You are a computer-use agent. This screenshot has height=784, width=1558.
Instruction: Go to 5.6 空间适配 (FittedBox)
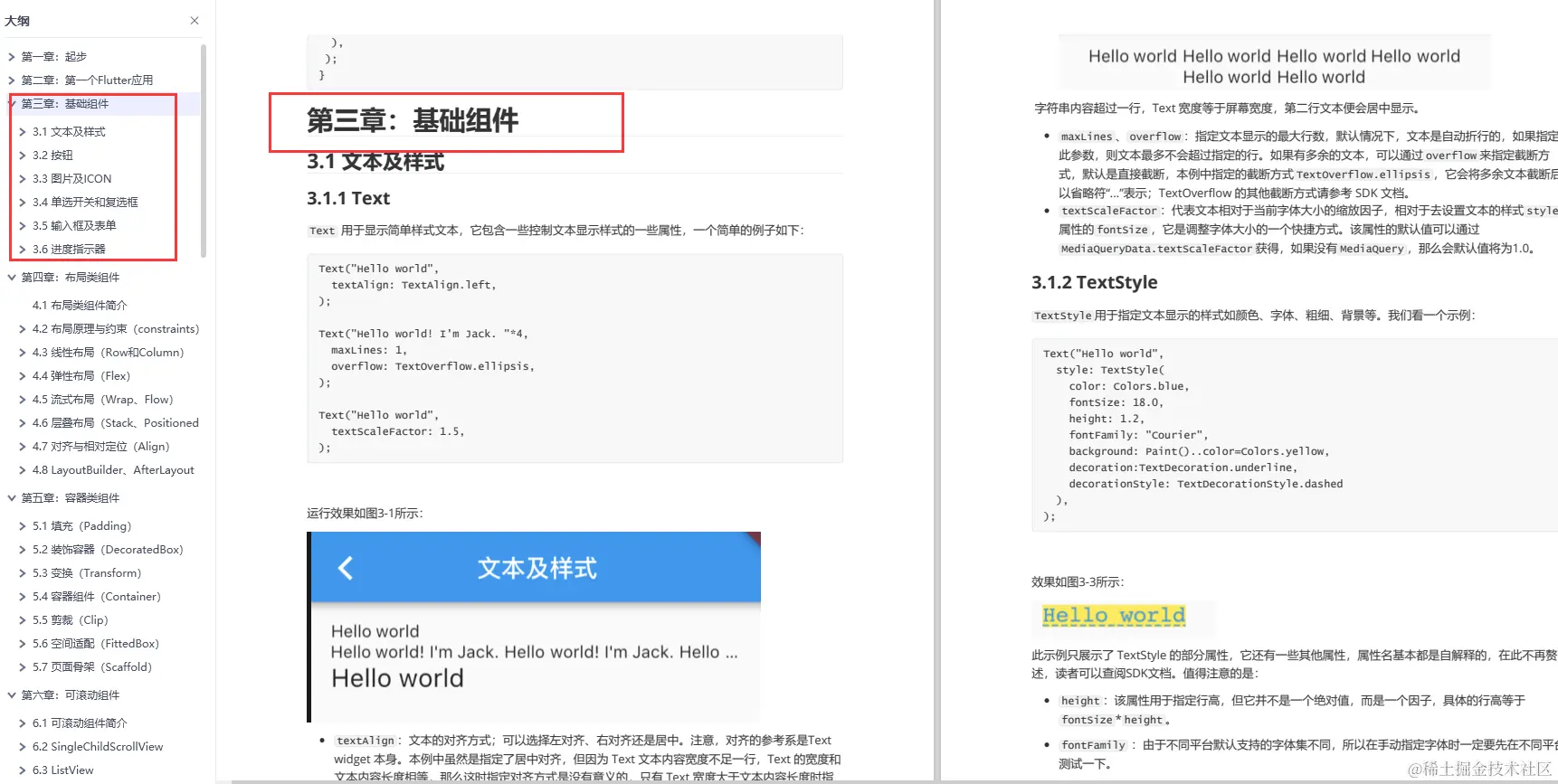point(96,643)
